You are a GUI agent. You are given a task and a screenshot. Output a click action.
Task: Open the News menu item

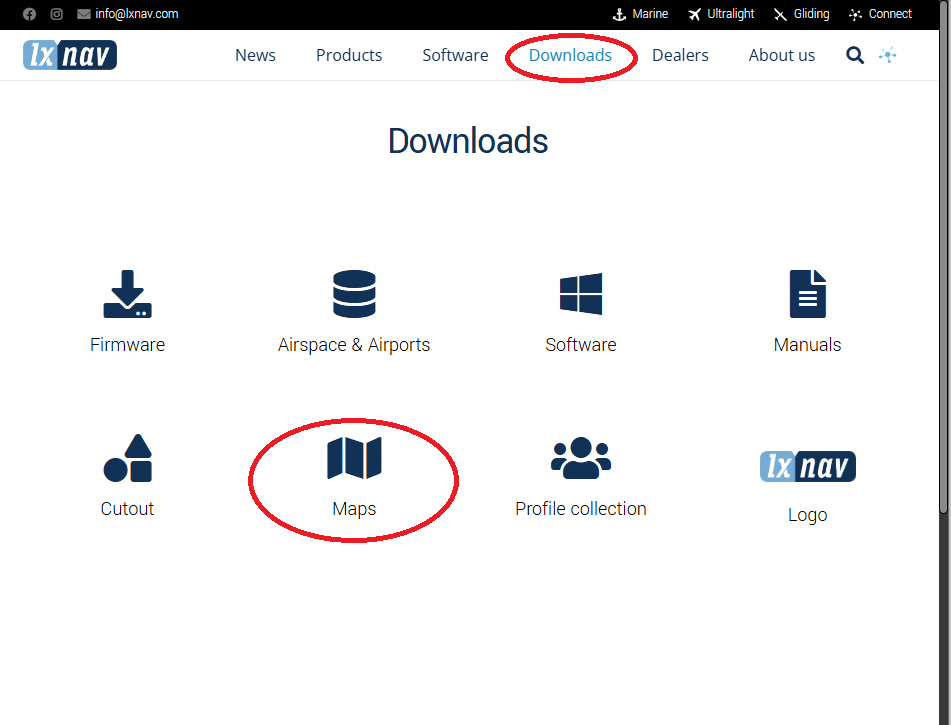pyautogui.click(x=255, y=55)
